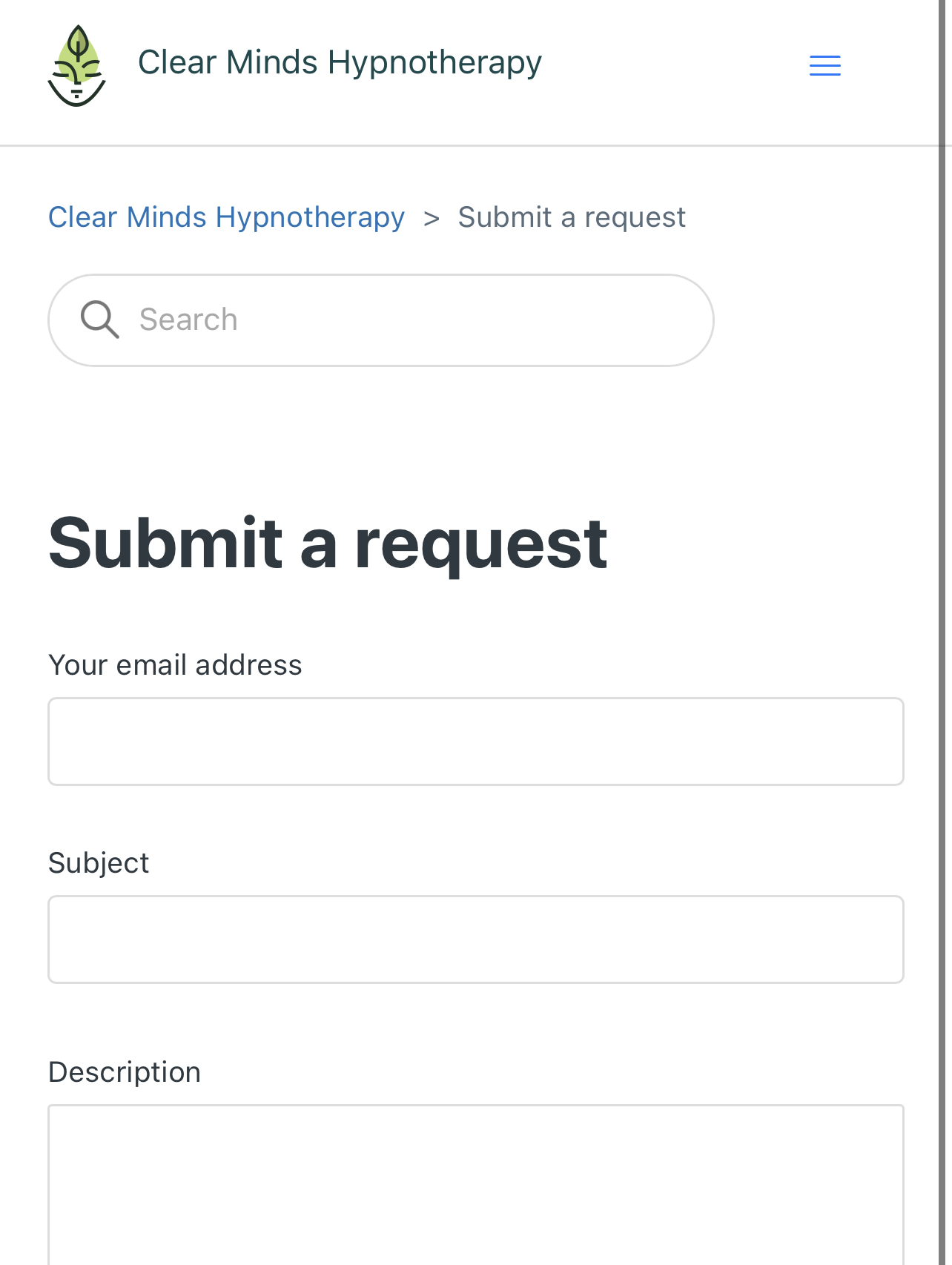
Task: Select the Submit a request breadcrumb
Action: point(572,217)
